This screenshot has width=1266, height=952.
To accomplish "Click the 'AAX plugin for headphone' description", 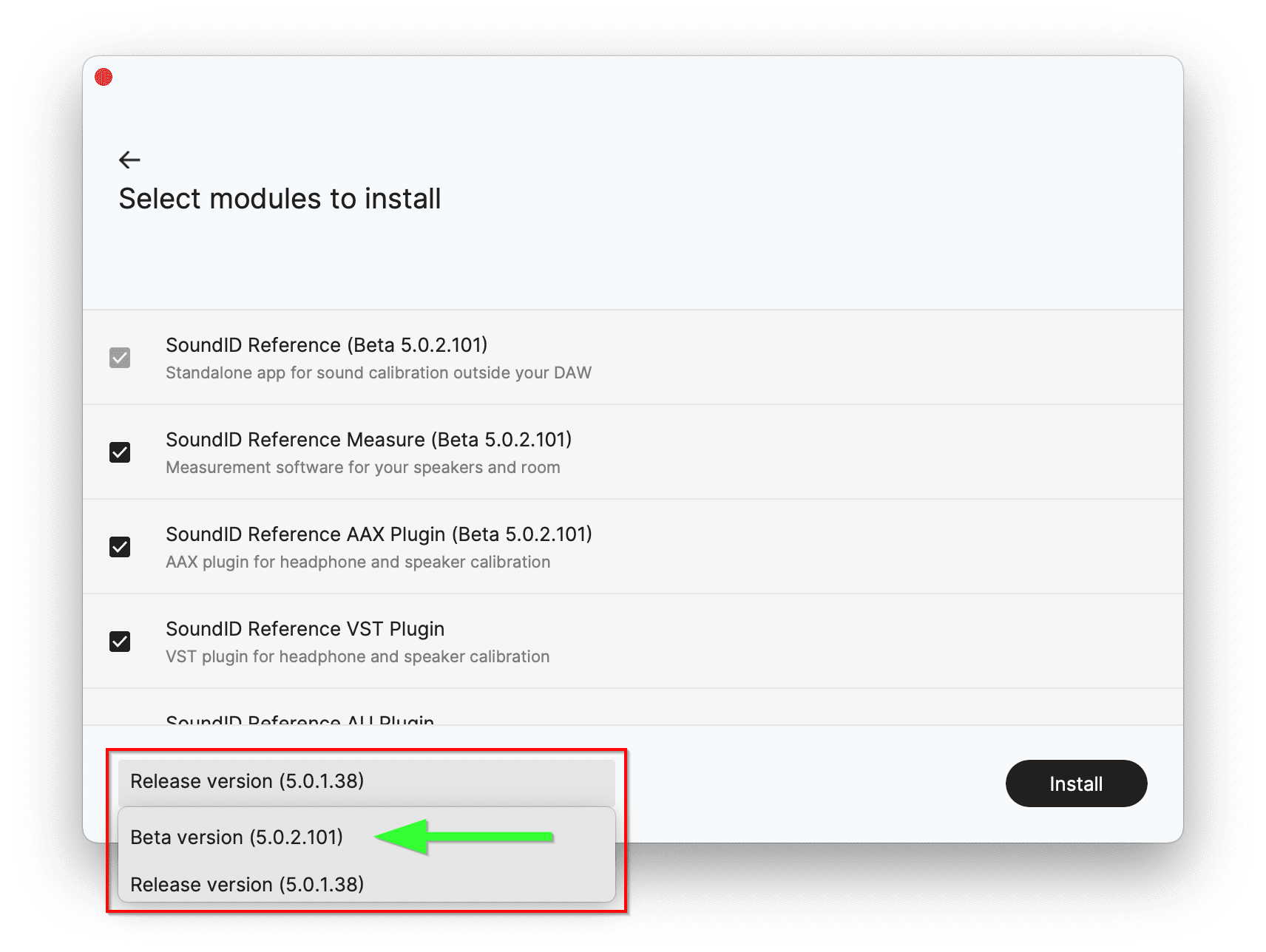I will click(358, 562).
